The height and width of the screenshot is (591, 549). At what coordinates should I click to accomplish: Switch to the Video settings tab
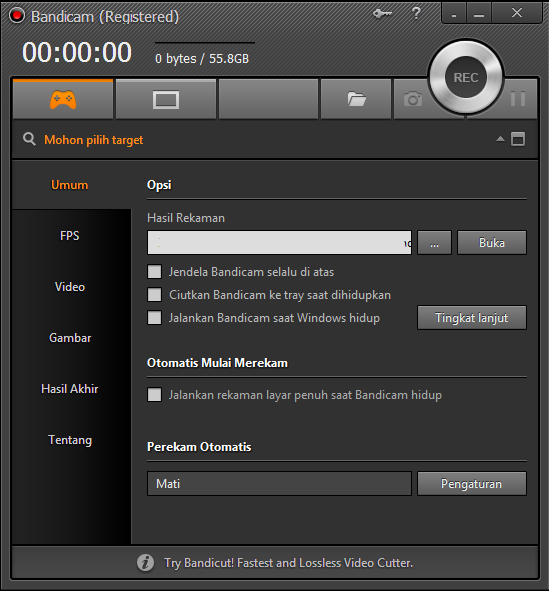(x=70, y=287)
